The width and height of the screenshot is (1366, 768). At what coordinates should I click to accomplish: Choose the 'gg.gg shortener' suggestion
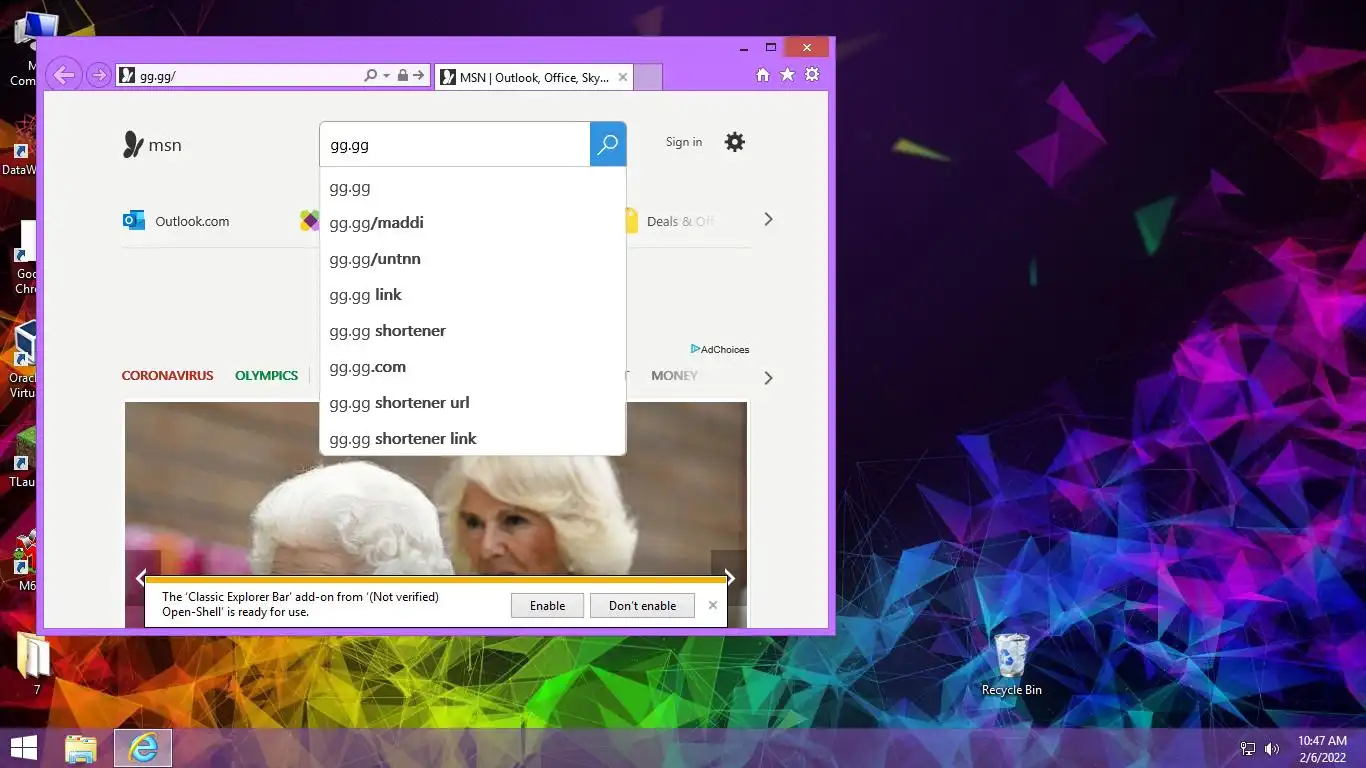pos(472,331)
